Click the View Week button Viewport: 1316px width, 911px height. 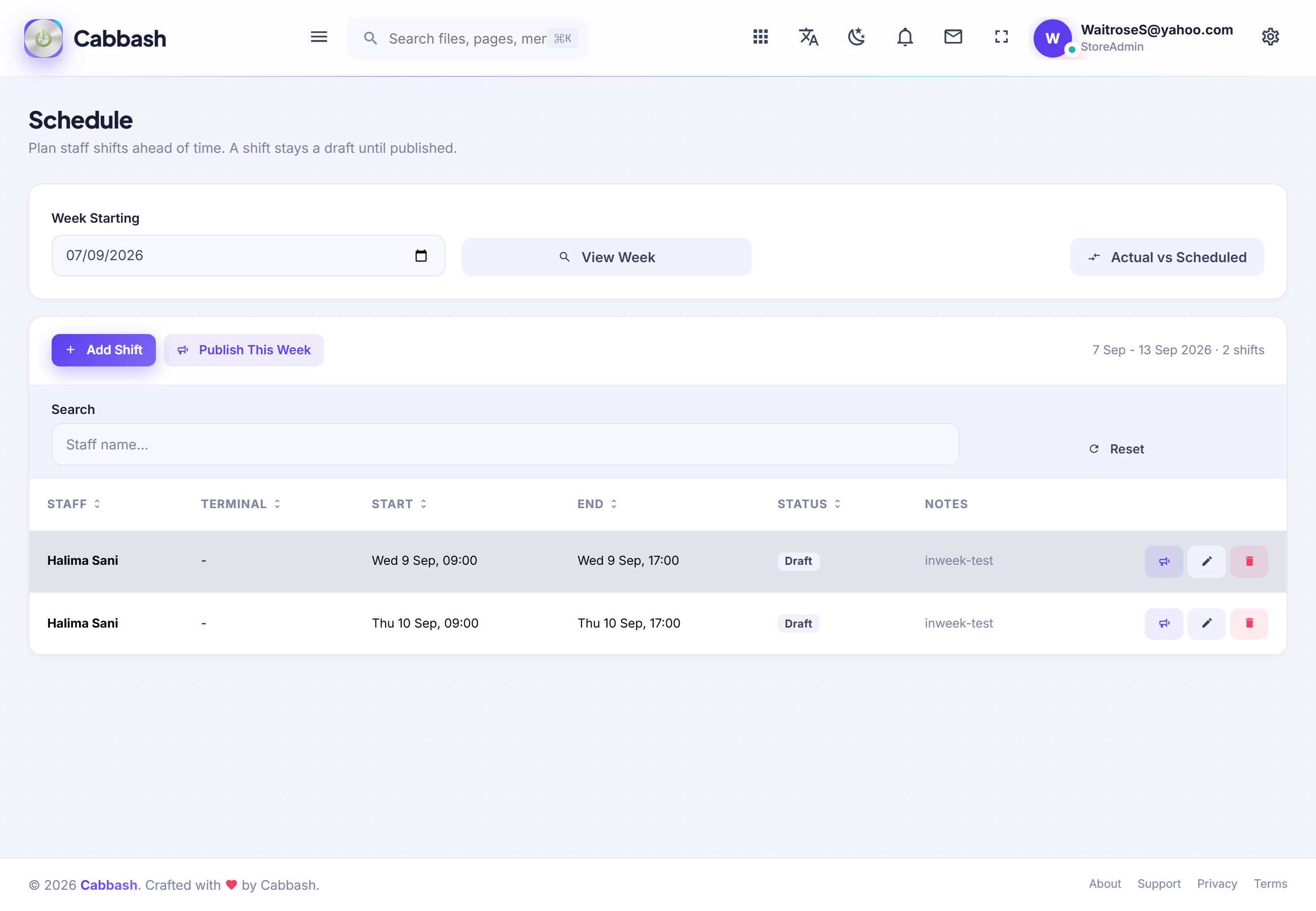[607, 258]
